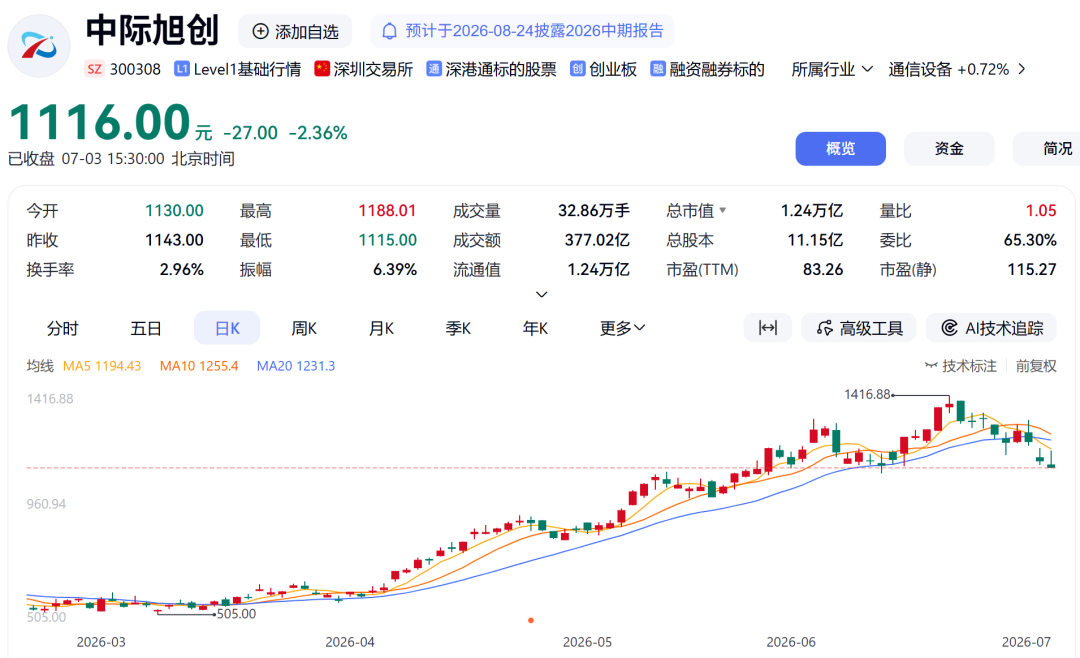The width and height of the screenshot is (1080, 658).
Task: Click the 添加自选 button
Action: (295, 32)
